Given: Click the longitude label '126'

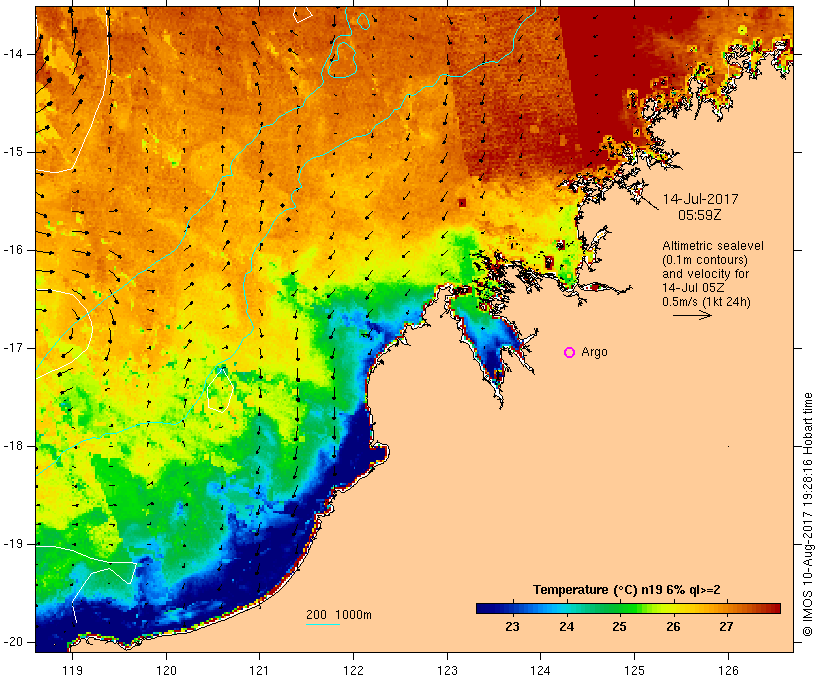Looking at the screenshot, I should (728, 671).
